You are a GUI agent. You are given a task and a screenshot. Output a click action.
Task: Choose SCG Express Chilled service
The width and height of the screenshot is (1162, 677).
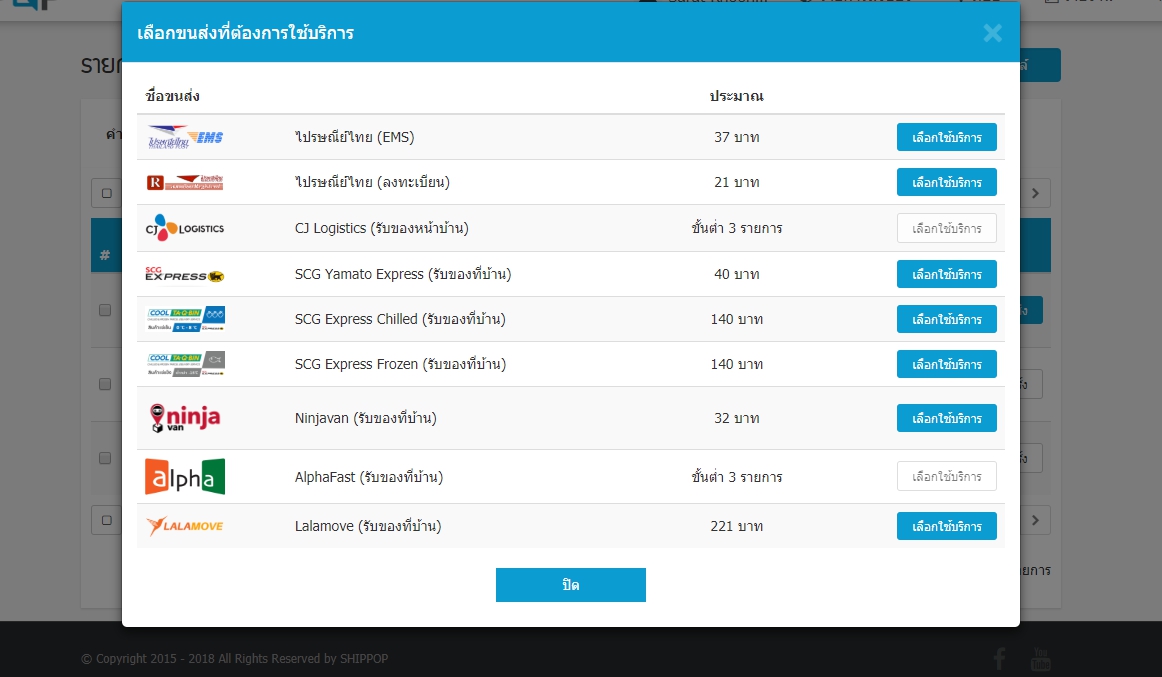(x=946, y=319)
